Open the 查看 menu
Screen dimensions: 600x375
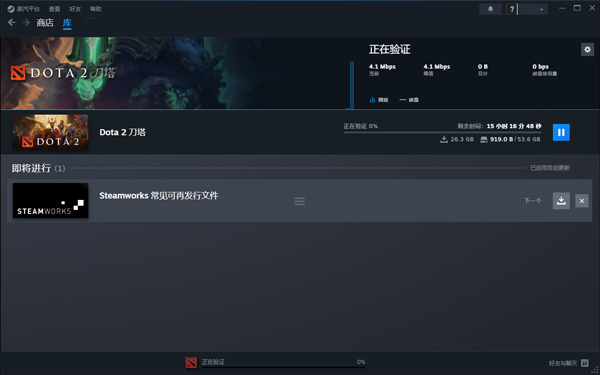pyautogui.click(x=54, y=9)
